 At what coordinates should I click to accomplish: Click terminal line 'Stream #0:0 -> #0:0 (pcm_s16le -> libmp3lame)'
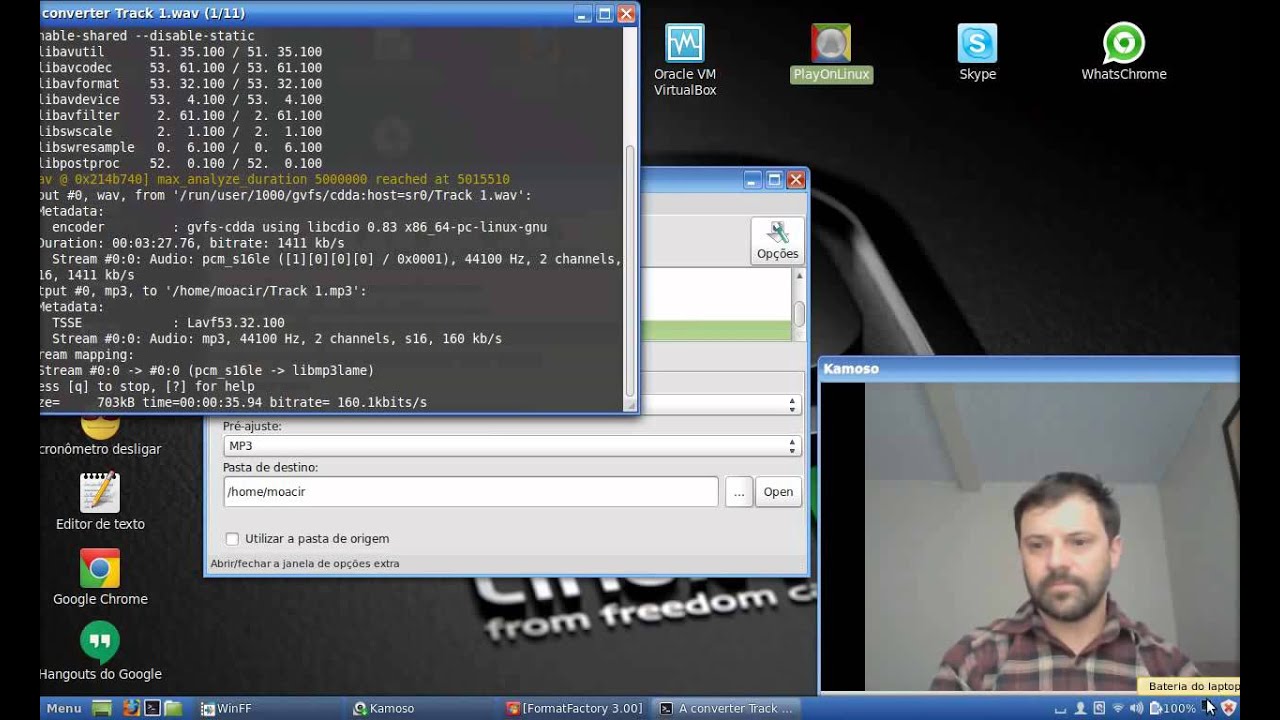point(207,370)
